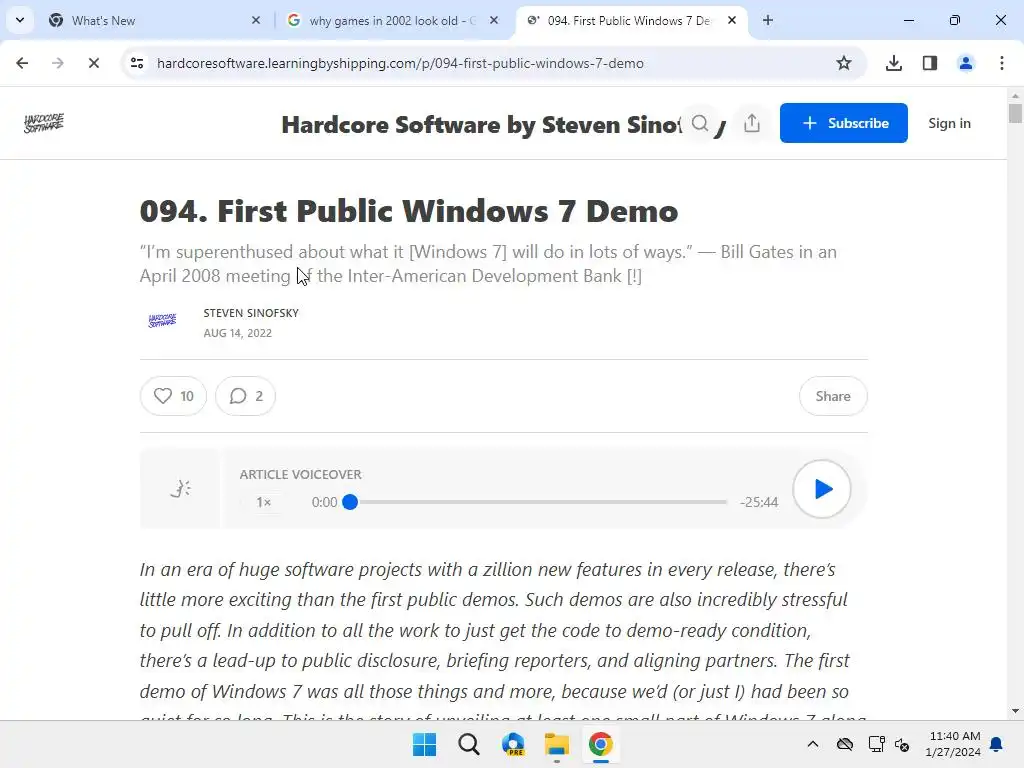The height and width of the screenshot is (768, 1024).
Task: Click the header share upload icon
Action: tap(752, 123)
